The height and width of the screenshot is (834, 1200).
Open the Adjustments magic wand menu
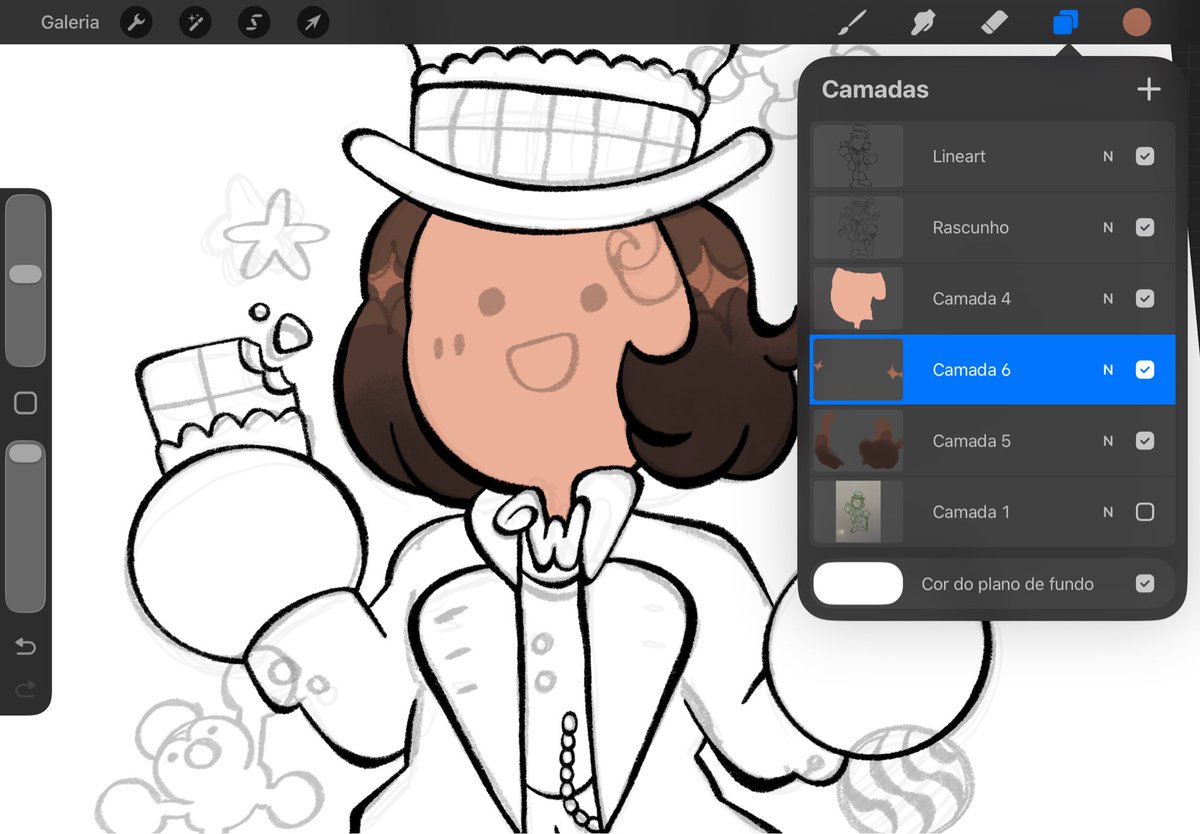(x=194, y=22)
